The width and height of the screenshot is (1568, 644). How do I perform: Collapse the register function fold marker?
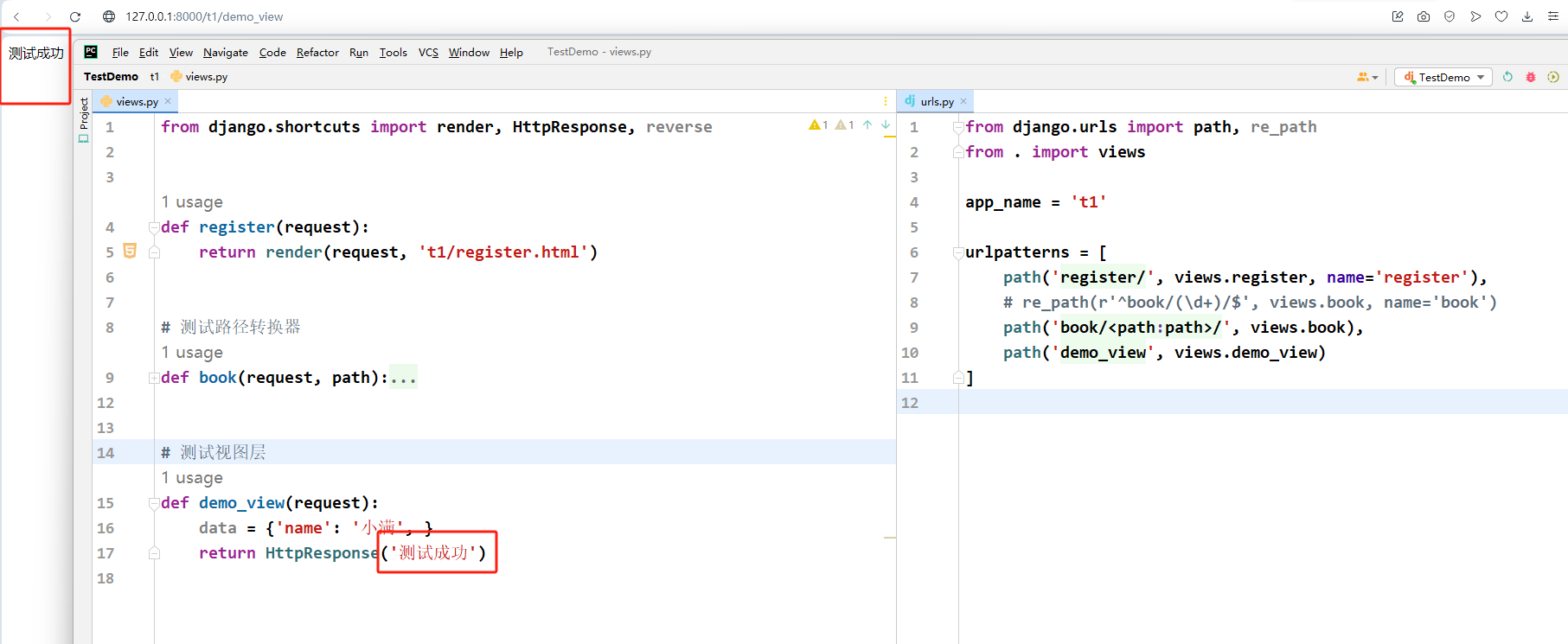pyautogui.click(x=154, y=227)
